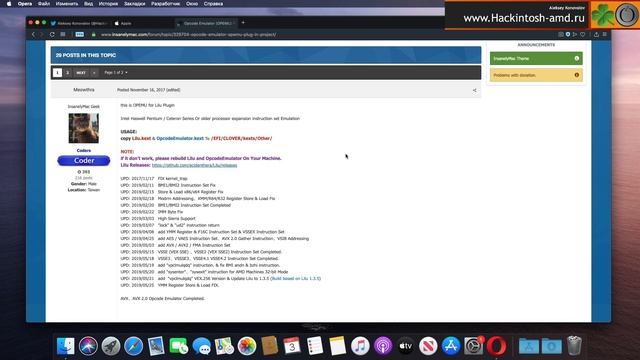Switch to the Twitter tab
The width and height of the screenshot is (640, 360).
pos(79,23)
